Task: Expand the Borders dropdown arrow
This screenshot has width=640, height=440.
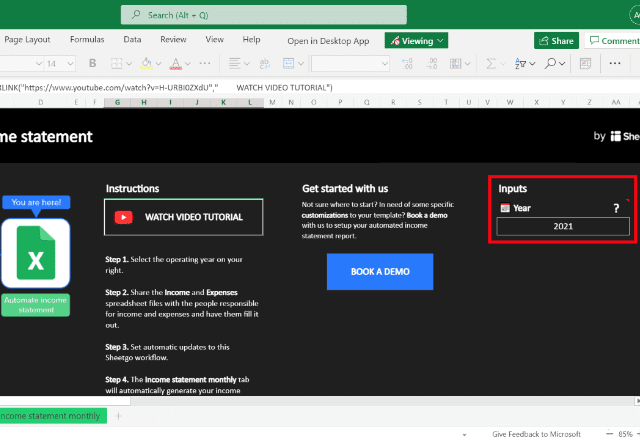Action: point(129,64)
